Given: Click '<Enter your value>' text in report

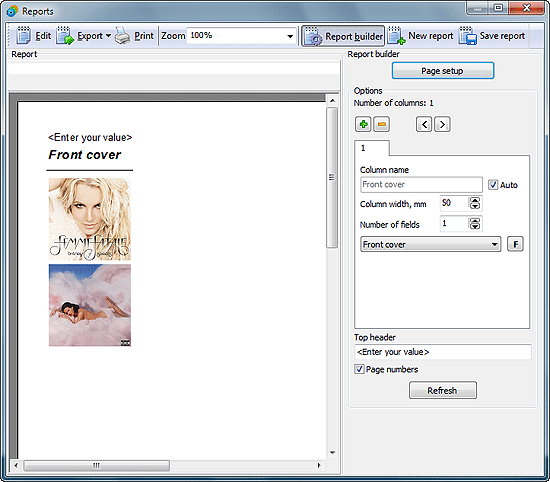Looking at the screenshot, I should click(90, 138).
